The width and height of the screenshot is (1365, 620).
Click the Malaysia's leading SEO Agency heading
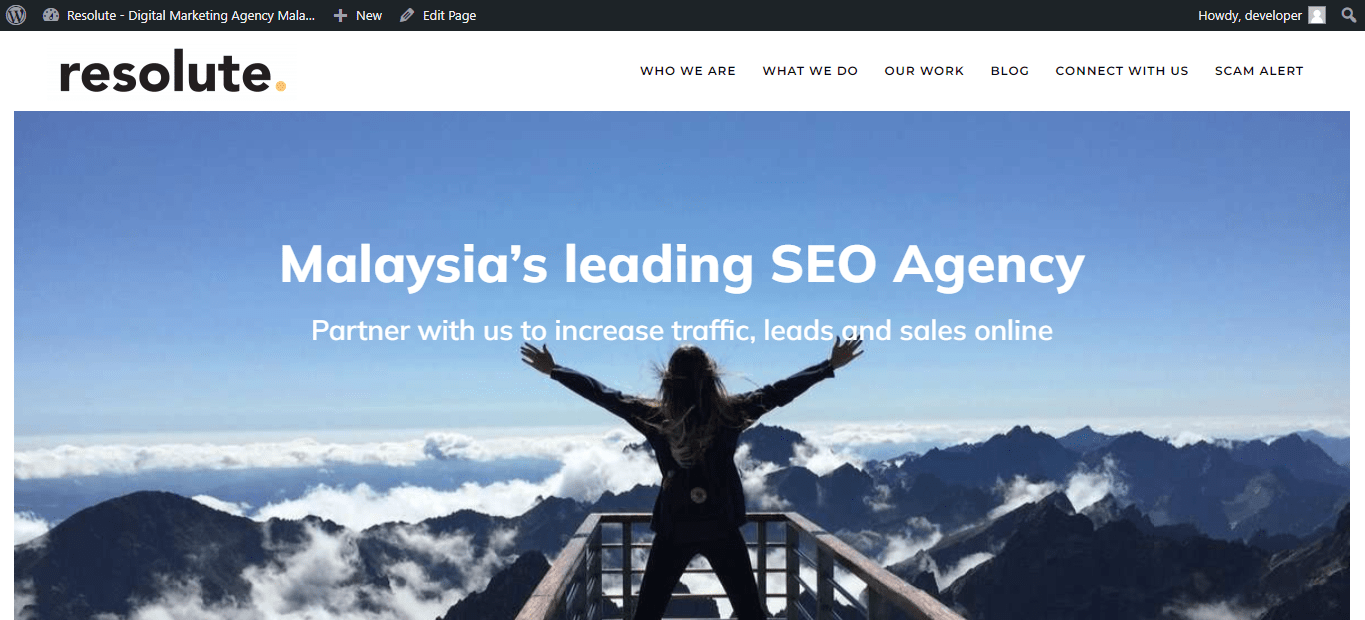682,266
